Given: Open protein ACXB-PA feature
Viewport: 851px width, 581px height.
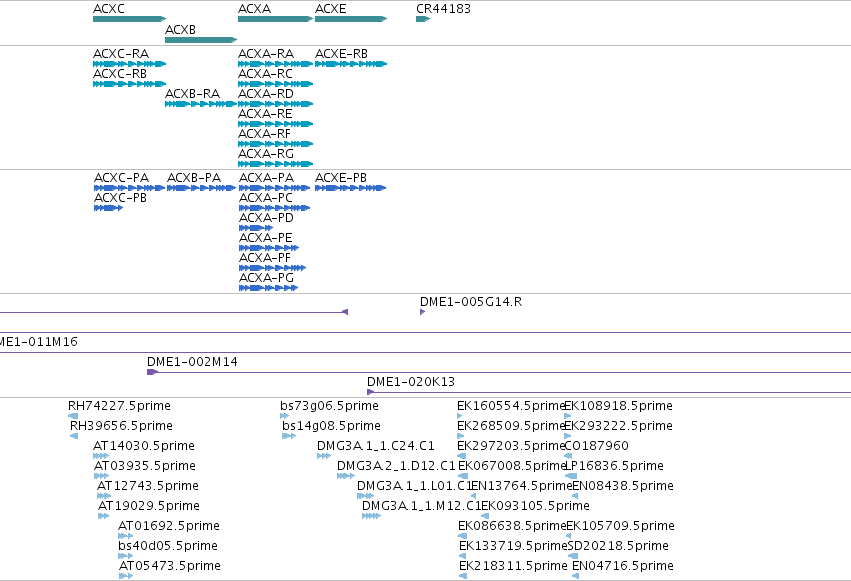Looking at the screenshot, I should click(x=201, y=188).
